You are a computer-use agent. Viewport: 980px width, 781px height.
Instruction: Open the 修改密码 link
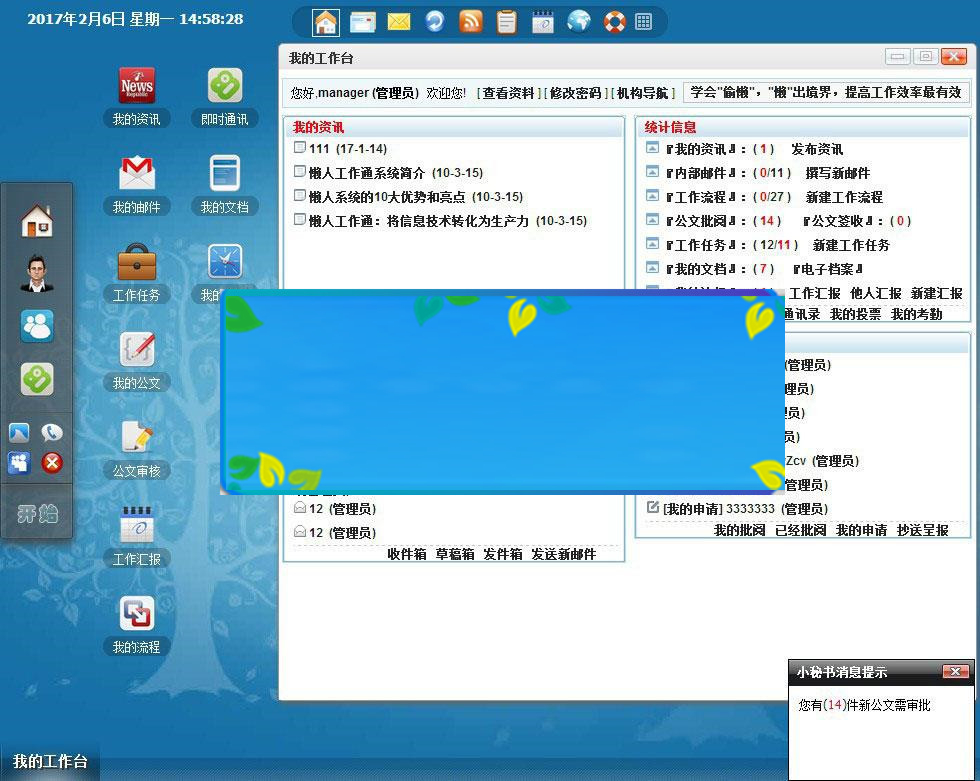575,93
